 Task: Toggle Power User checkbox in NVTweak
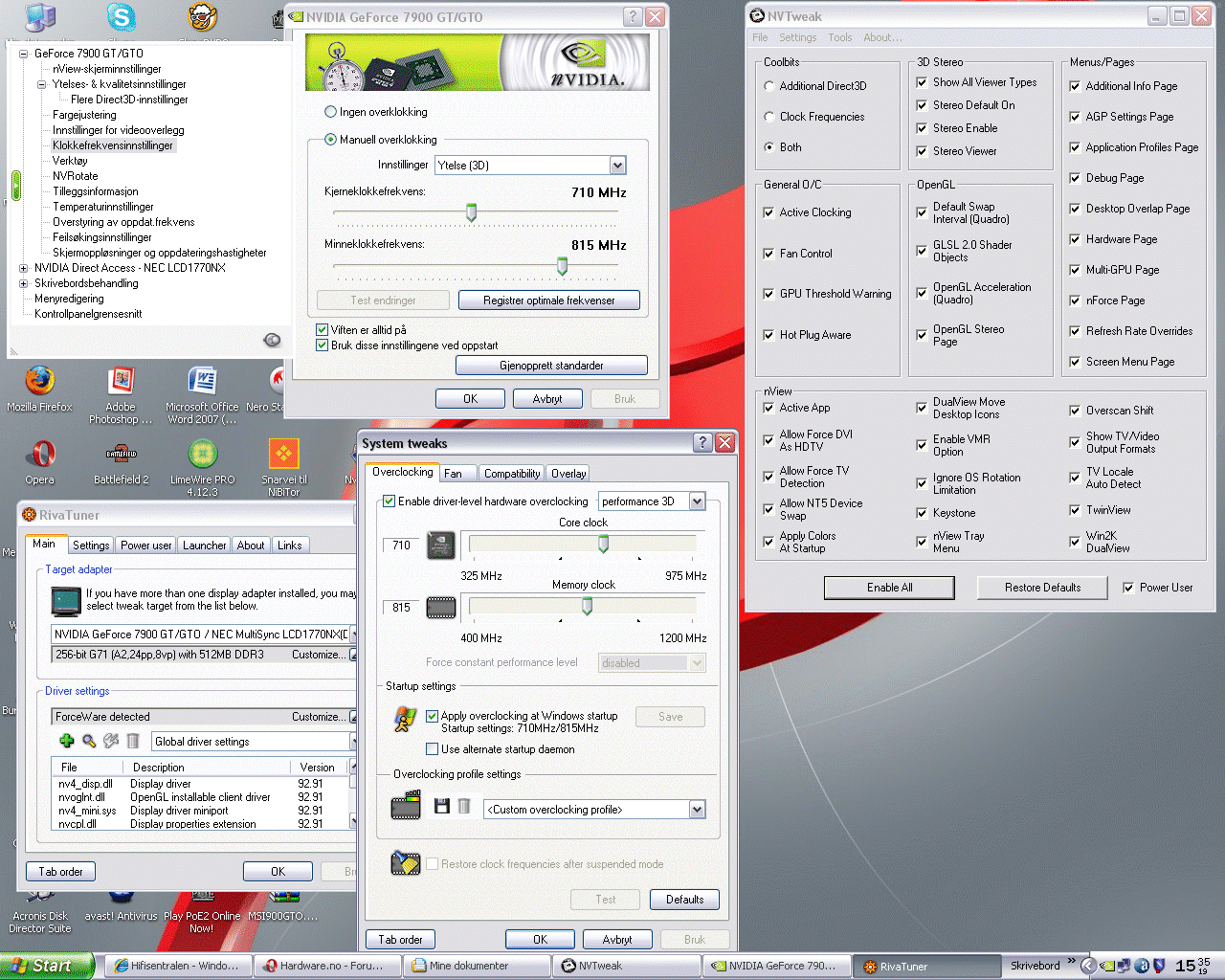point(1128,588)
